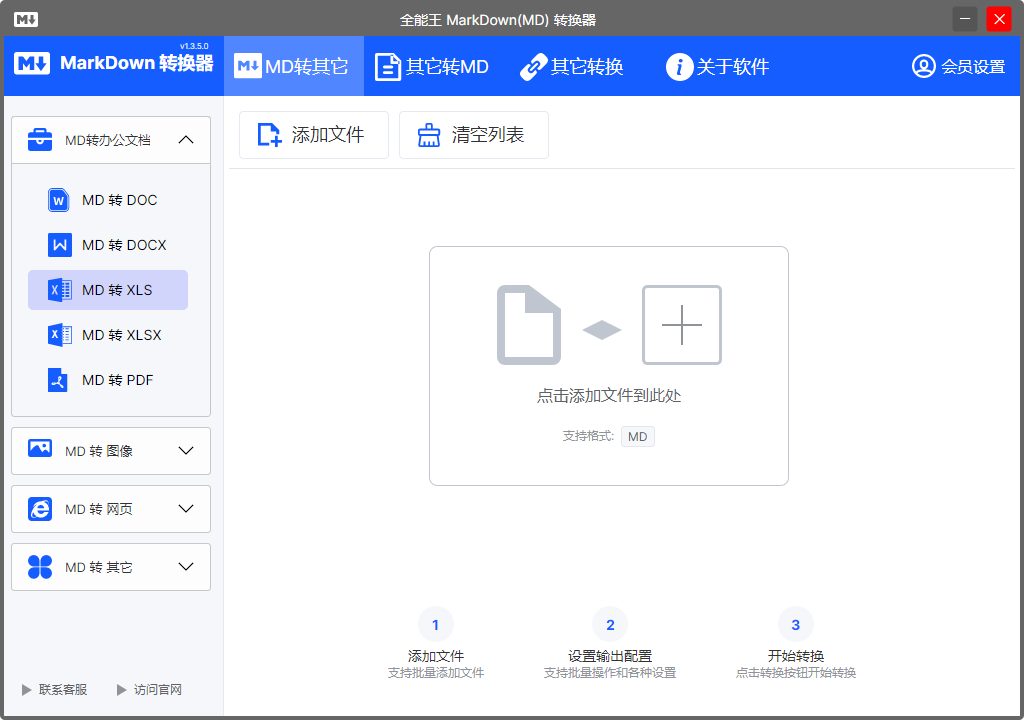Click the 支持批量操作和各种设置 caption
1024x720 pixels.
[610, 673]
